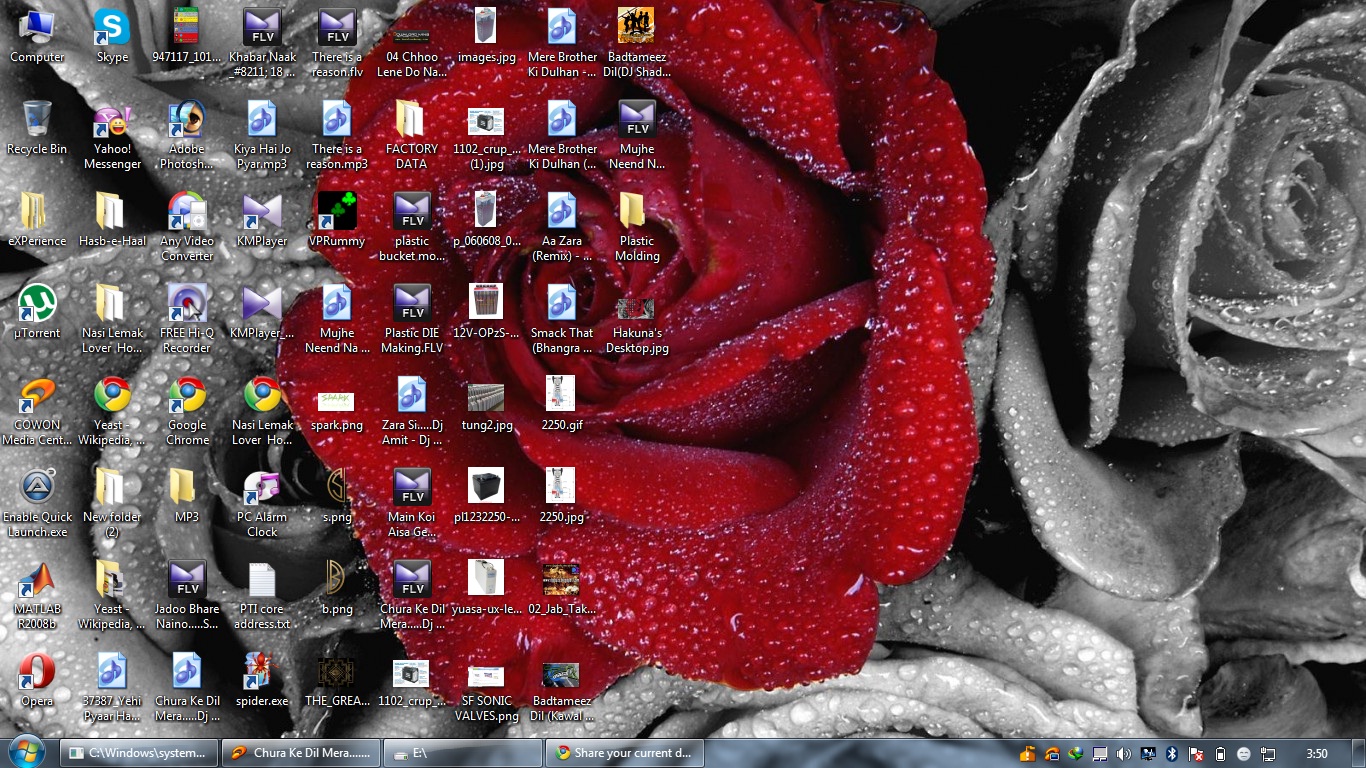Click the VPRummy game icon
This screenshot has width=1366, height=768.
(x=337, y=212)
